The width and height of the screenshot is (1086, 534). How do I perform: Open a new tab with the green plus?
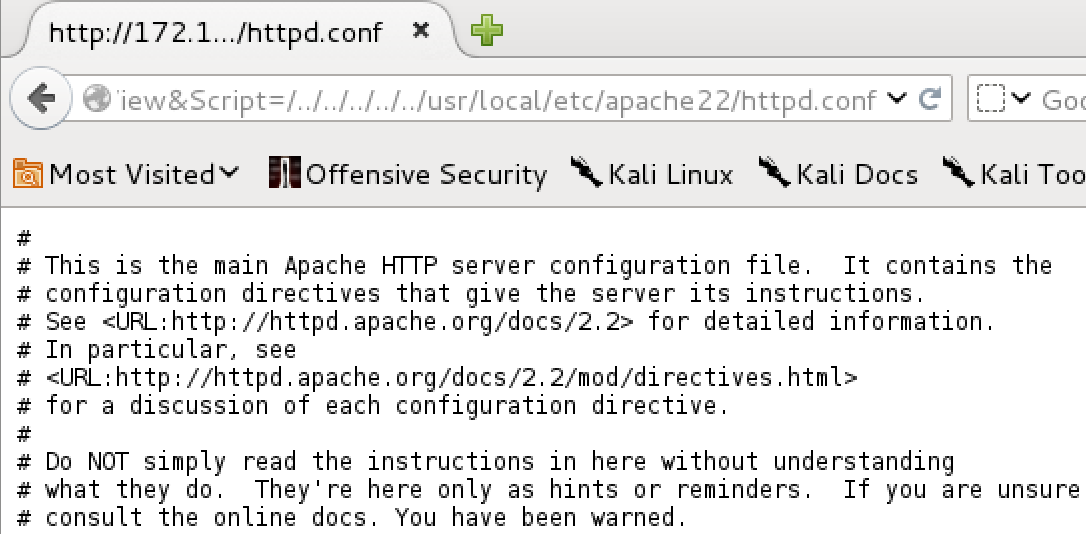tap(487, 30)
